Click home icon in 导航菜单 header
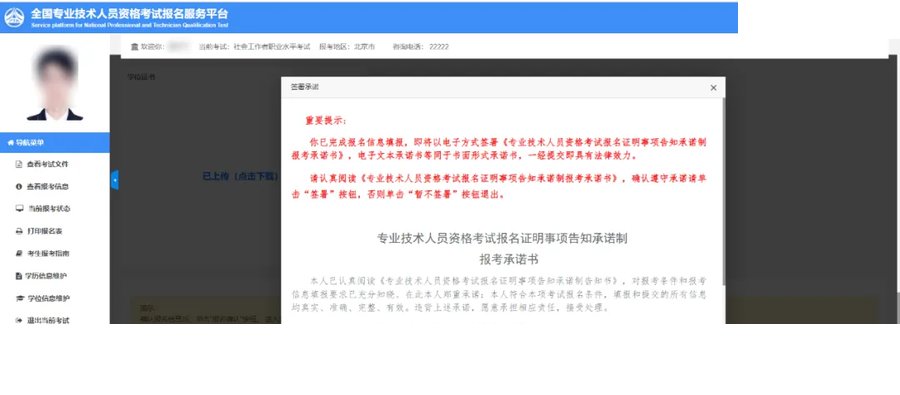The image size is (900, 395). pos(10,142)
